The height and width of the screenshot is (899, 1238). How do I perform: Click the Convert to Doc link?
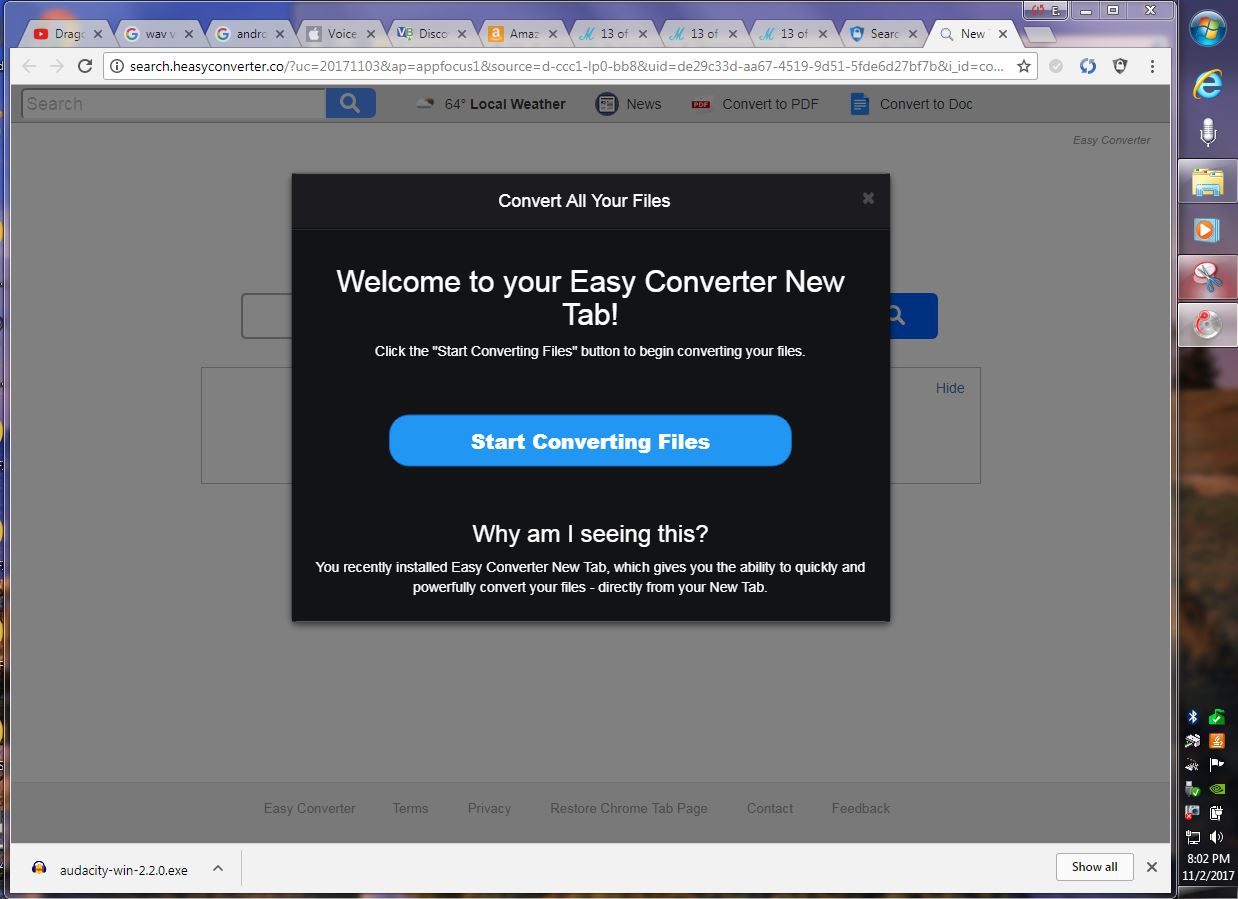pyautogui.click(x=911, y=104)
